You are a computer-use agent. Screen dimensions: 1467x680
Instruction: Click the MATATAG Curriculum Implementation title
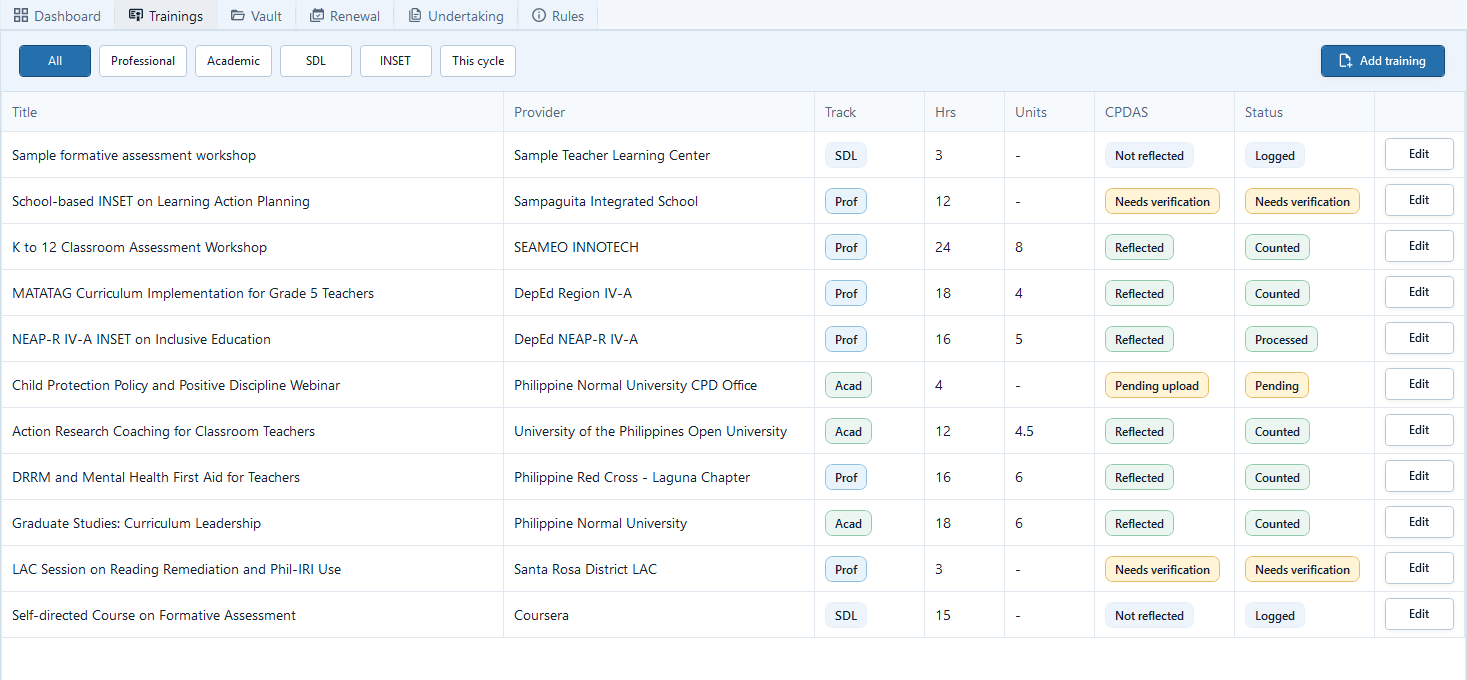(193, 293)
